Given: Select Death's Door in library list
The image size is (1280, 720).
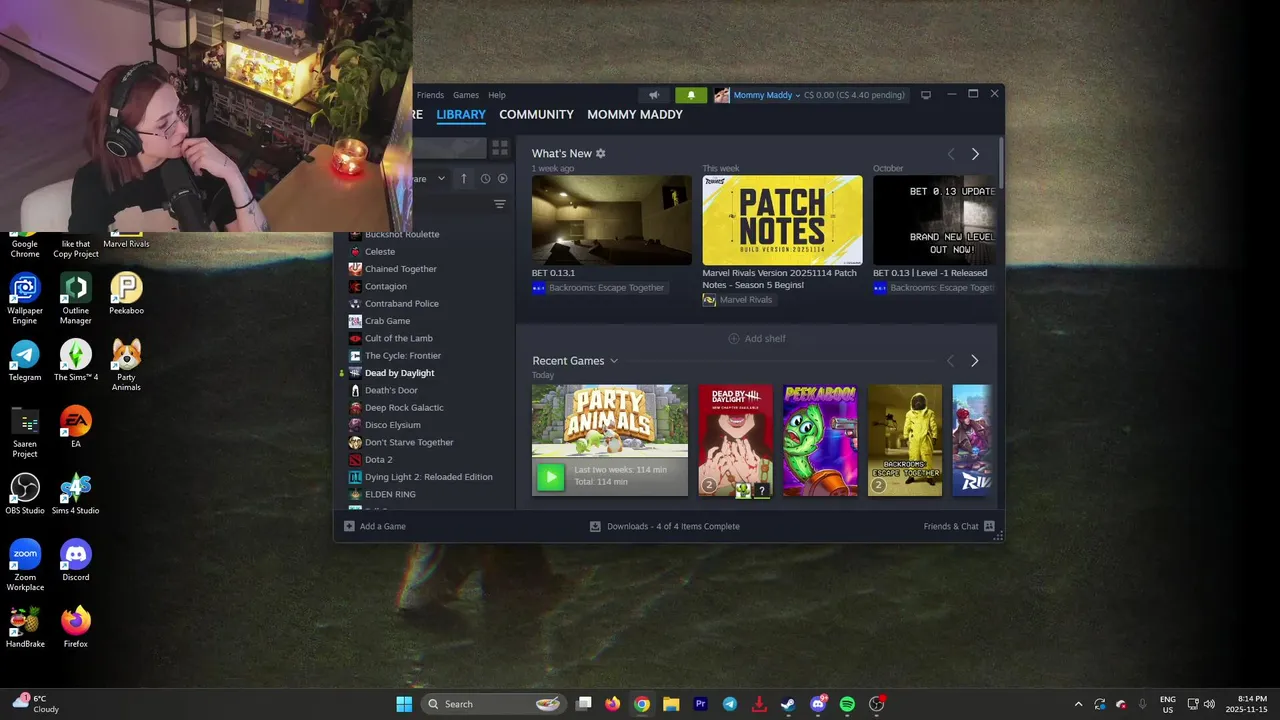Looking at the screenshot, I should point(391,390).
